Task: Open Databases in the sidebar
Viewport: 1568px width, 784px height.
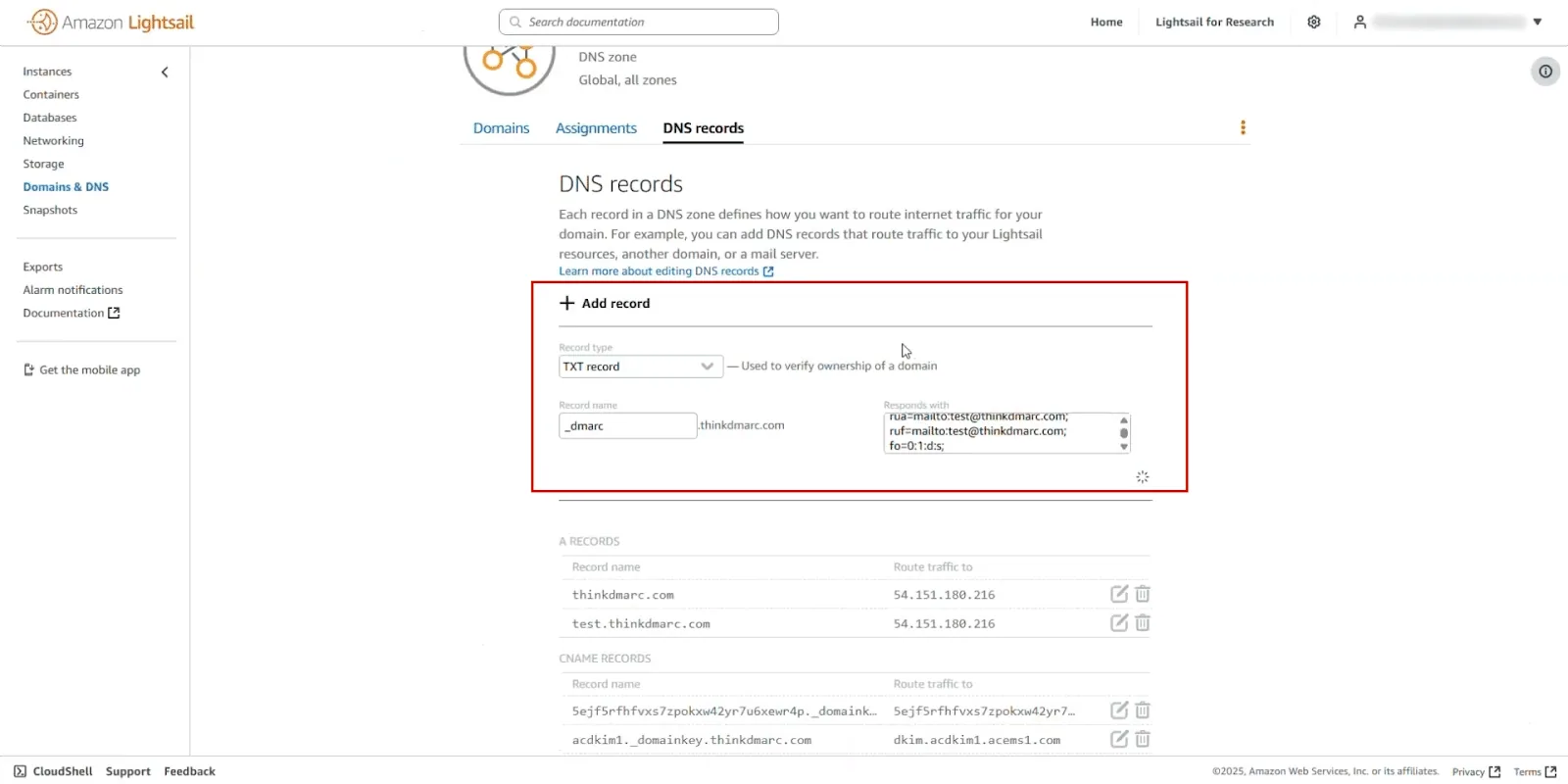Action: 50,118
